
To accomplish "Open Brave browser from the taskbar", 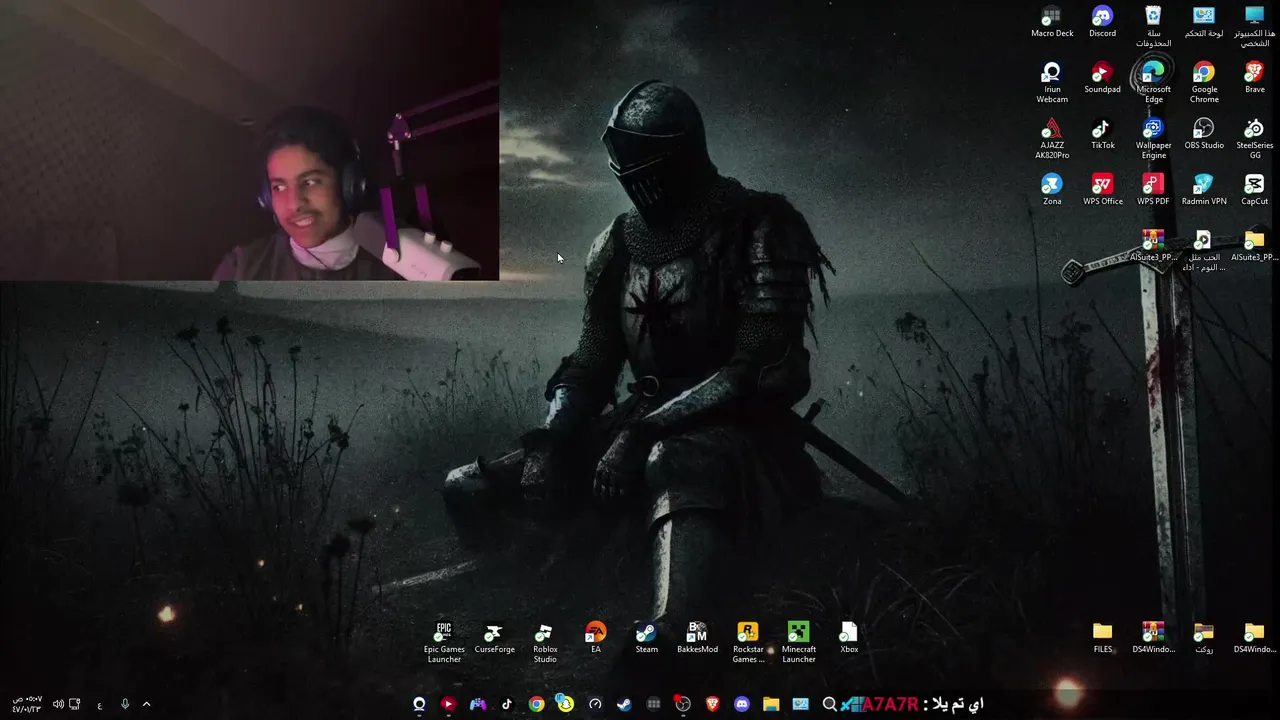I will (712, 704).
